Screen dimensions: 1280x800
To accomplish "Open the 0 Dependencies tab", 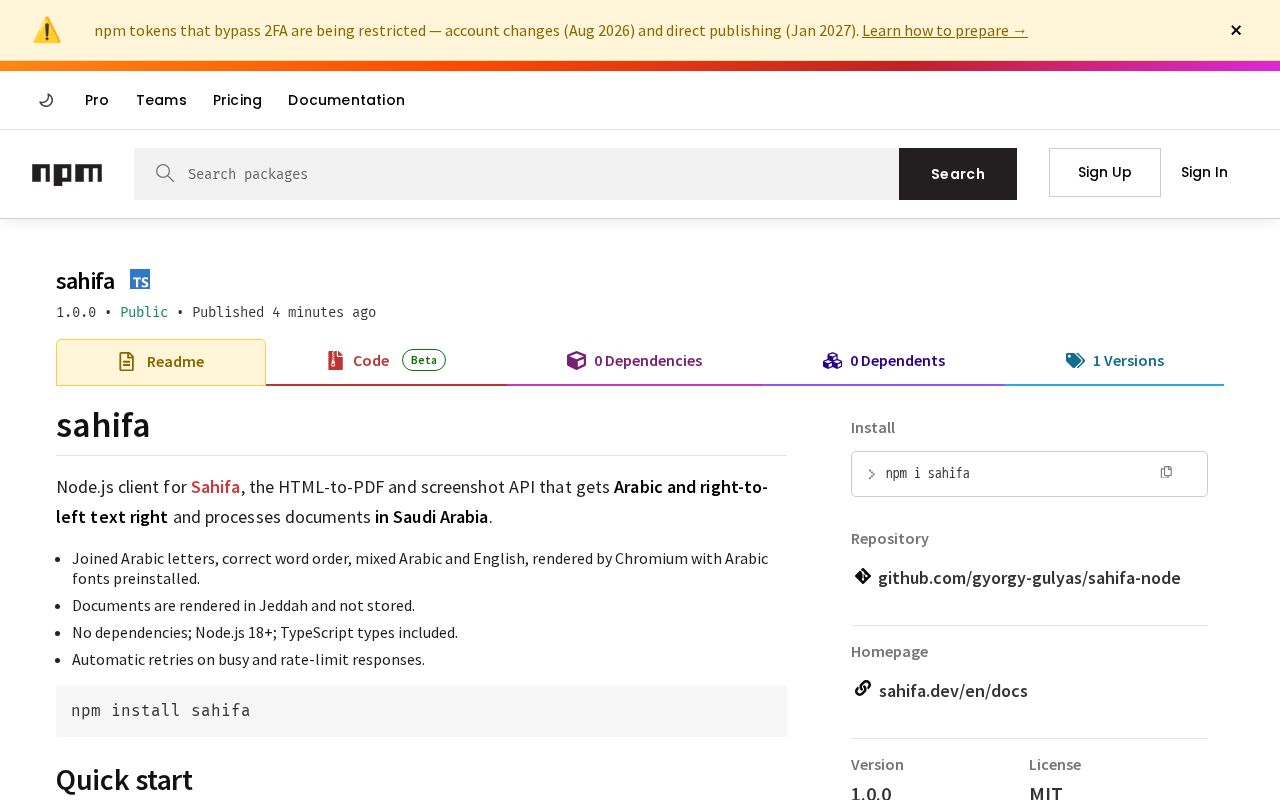I will 634,361.
